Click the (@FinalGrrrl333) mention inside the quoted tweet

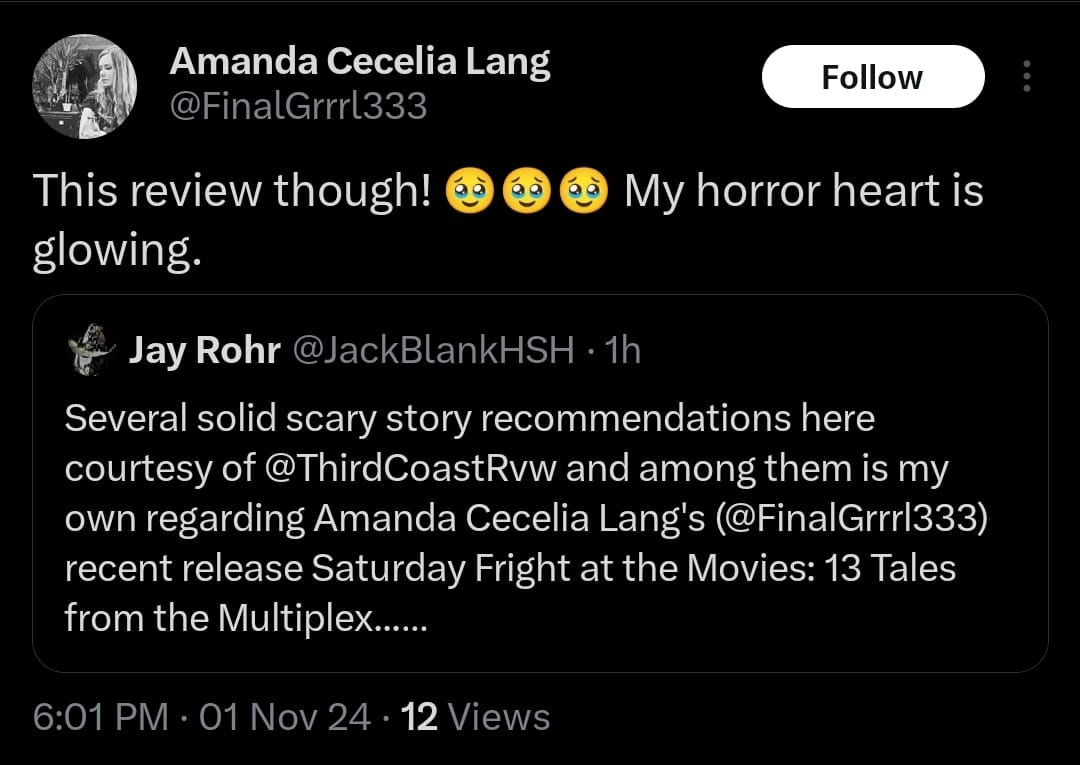(x=847, y=518)
